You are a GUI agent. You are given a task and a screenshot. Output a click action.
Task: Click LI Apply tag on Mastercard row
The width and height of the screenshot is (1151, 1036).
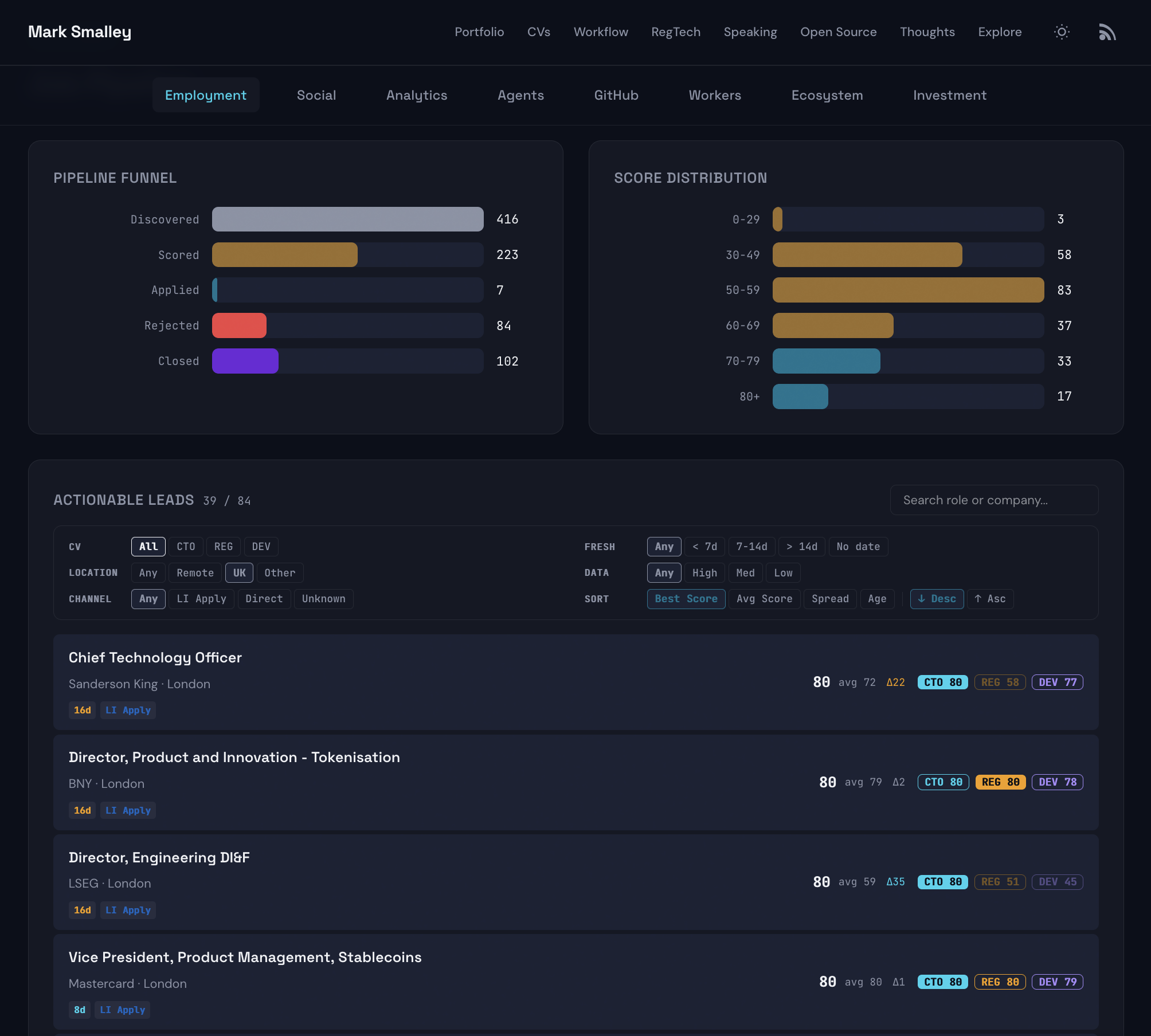click(123, 1010)
